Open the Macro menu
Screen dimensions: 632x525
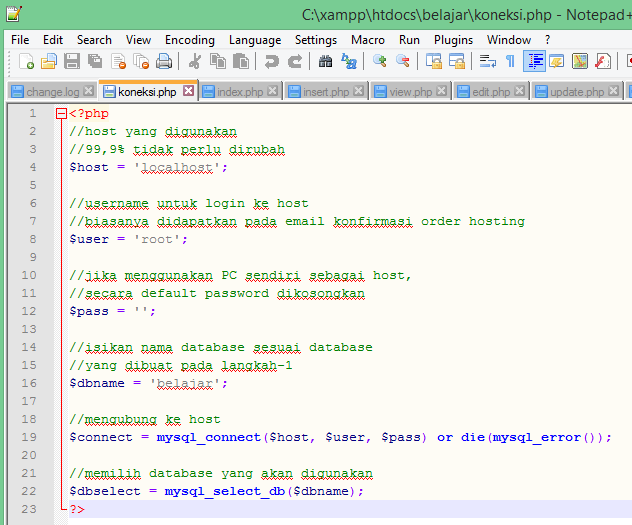click(x=368, y=40)
